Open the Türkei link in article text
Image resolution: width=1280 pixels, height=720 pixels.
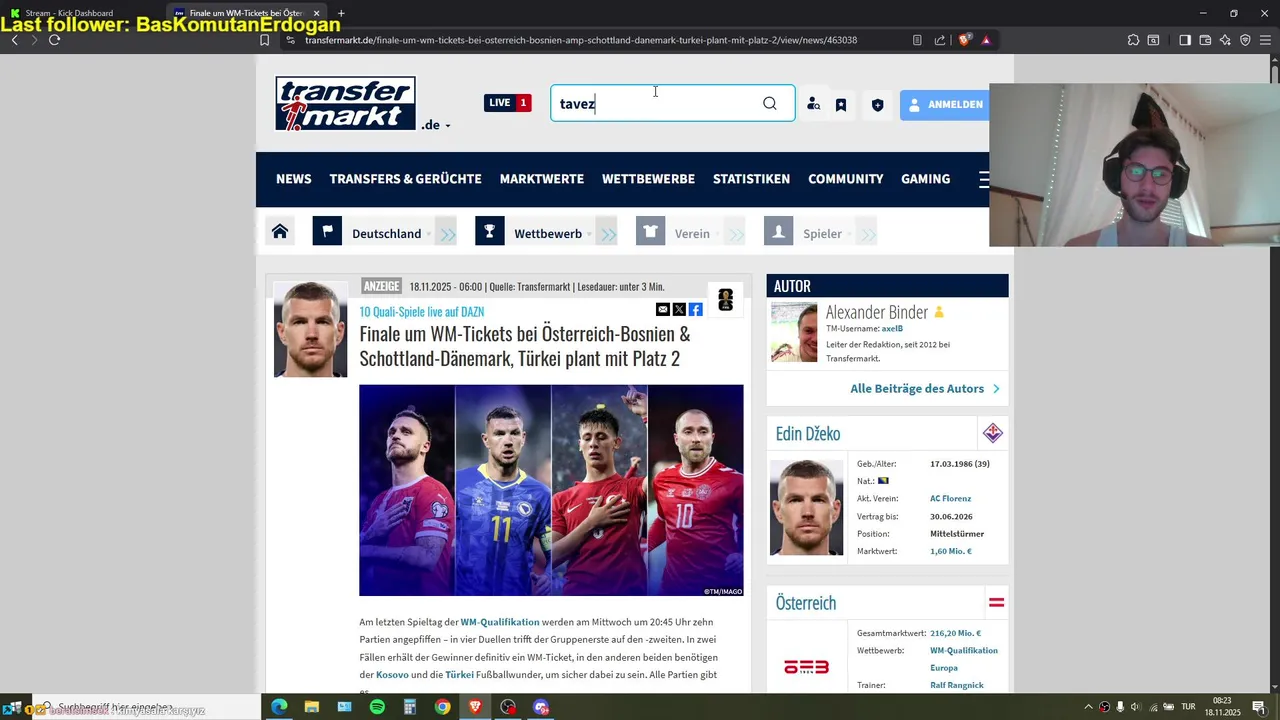click(x=460, y=675)
